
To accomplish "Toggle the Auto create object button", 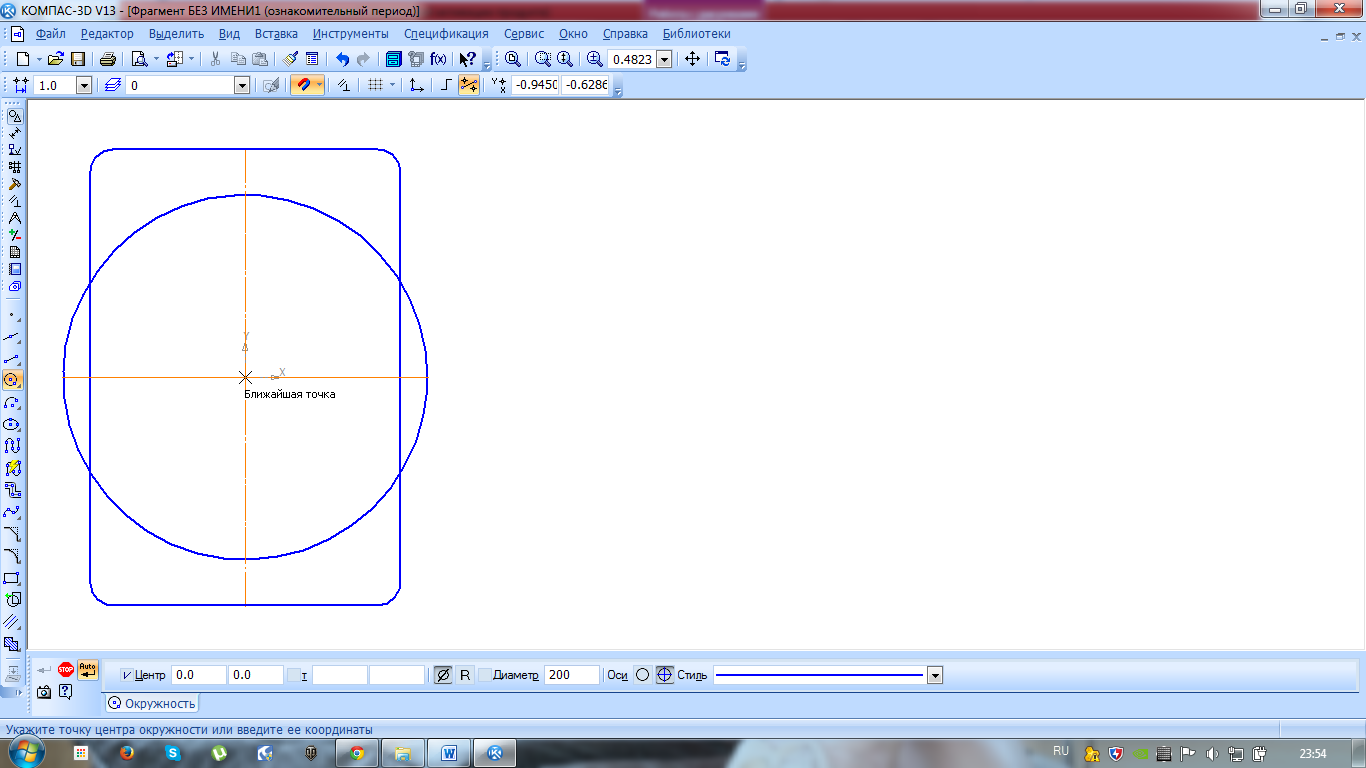I will click(88, 669).
